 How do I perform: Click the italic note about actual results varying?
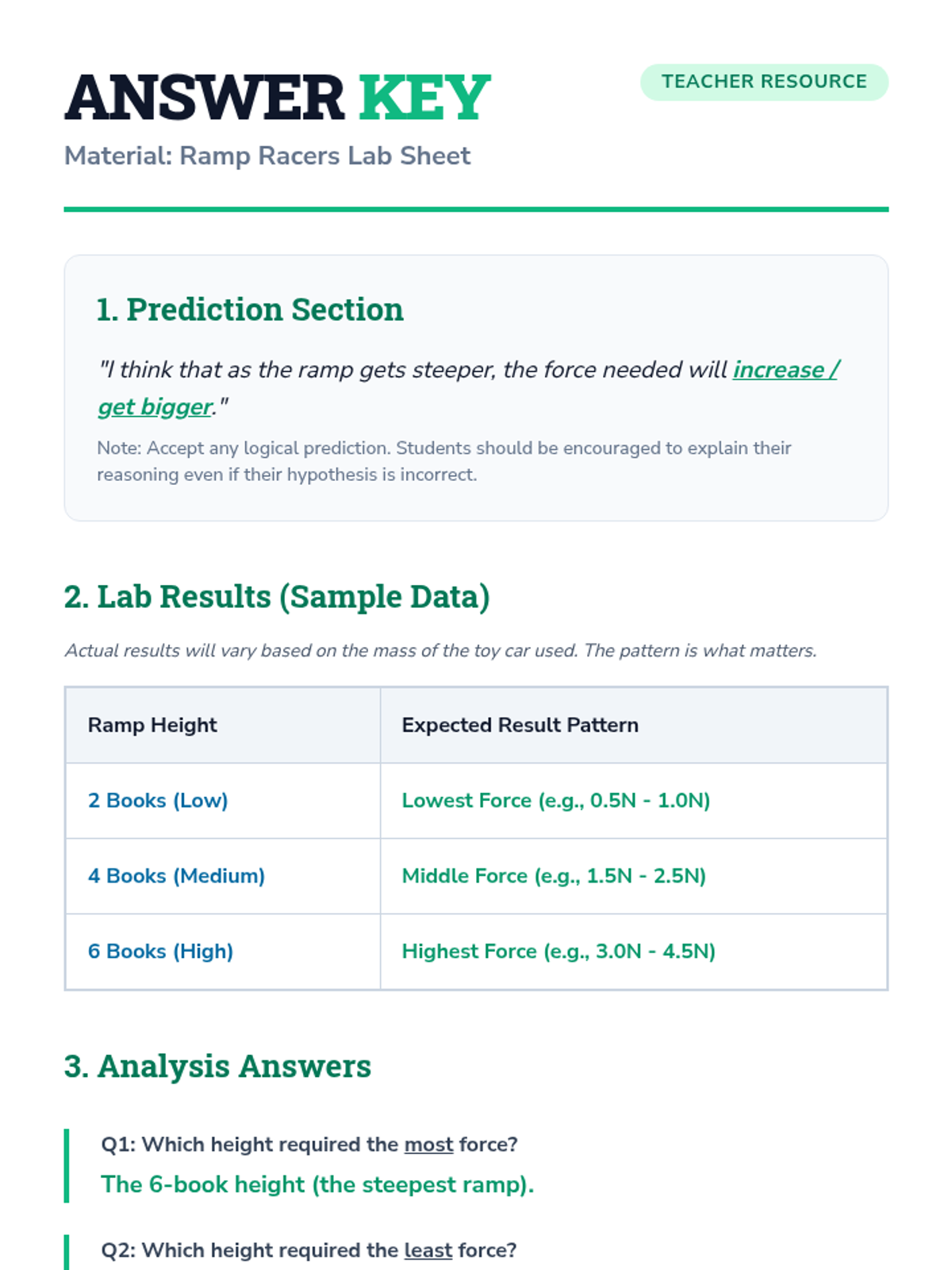[x=440, y=651]
